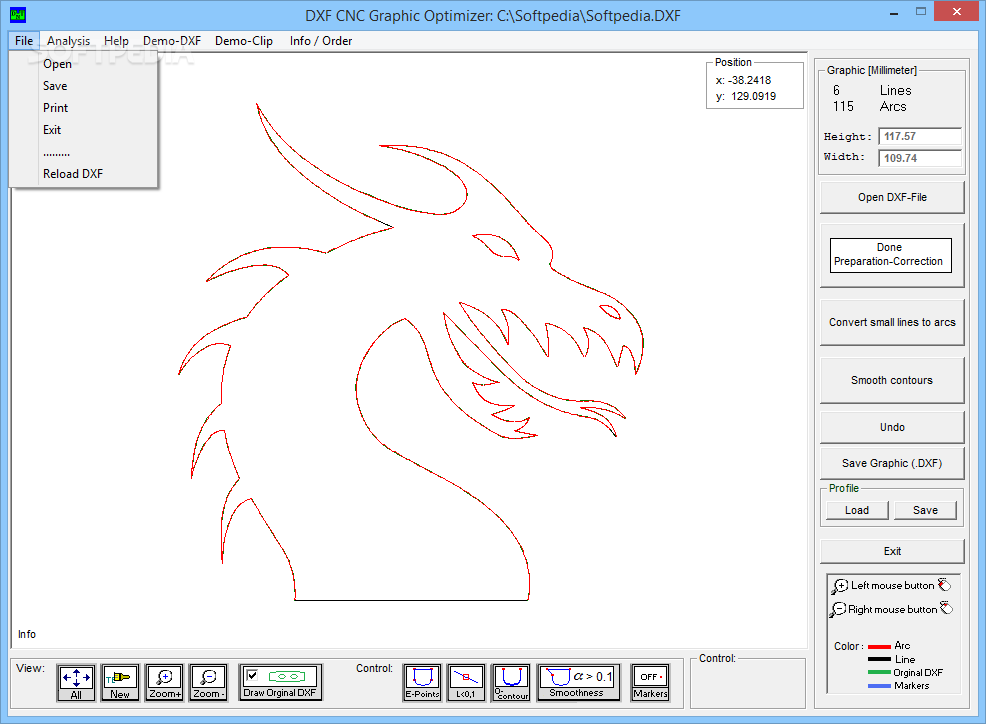
Task: Click Convert small lines to arcs
Action: point(892,322)
